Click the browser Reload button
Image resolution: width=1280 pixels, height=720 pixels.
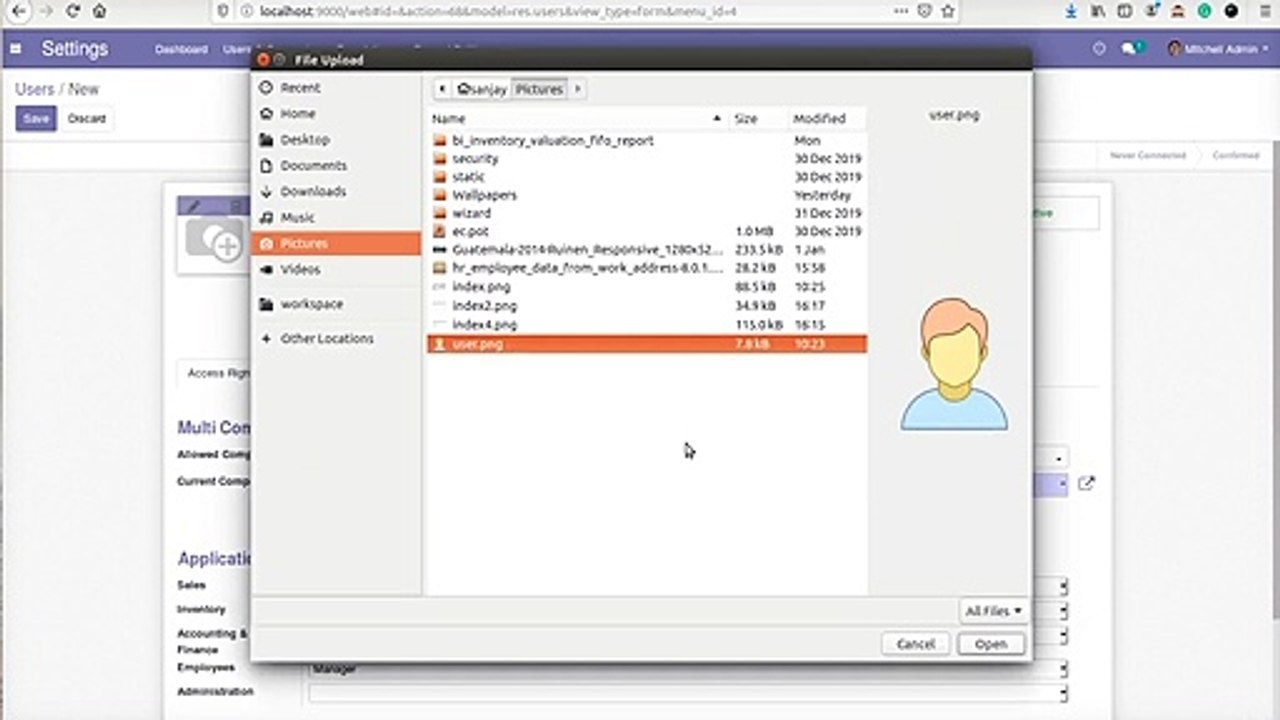[72, 11]
